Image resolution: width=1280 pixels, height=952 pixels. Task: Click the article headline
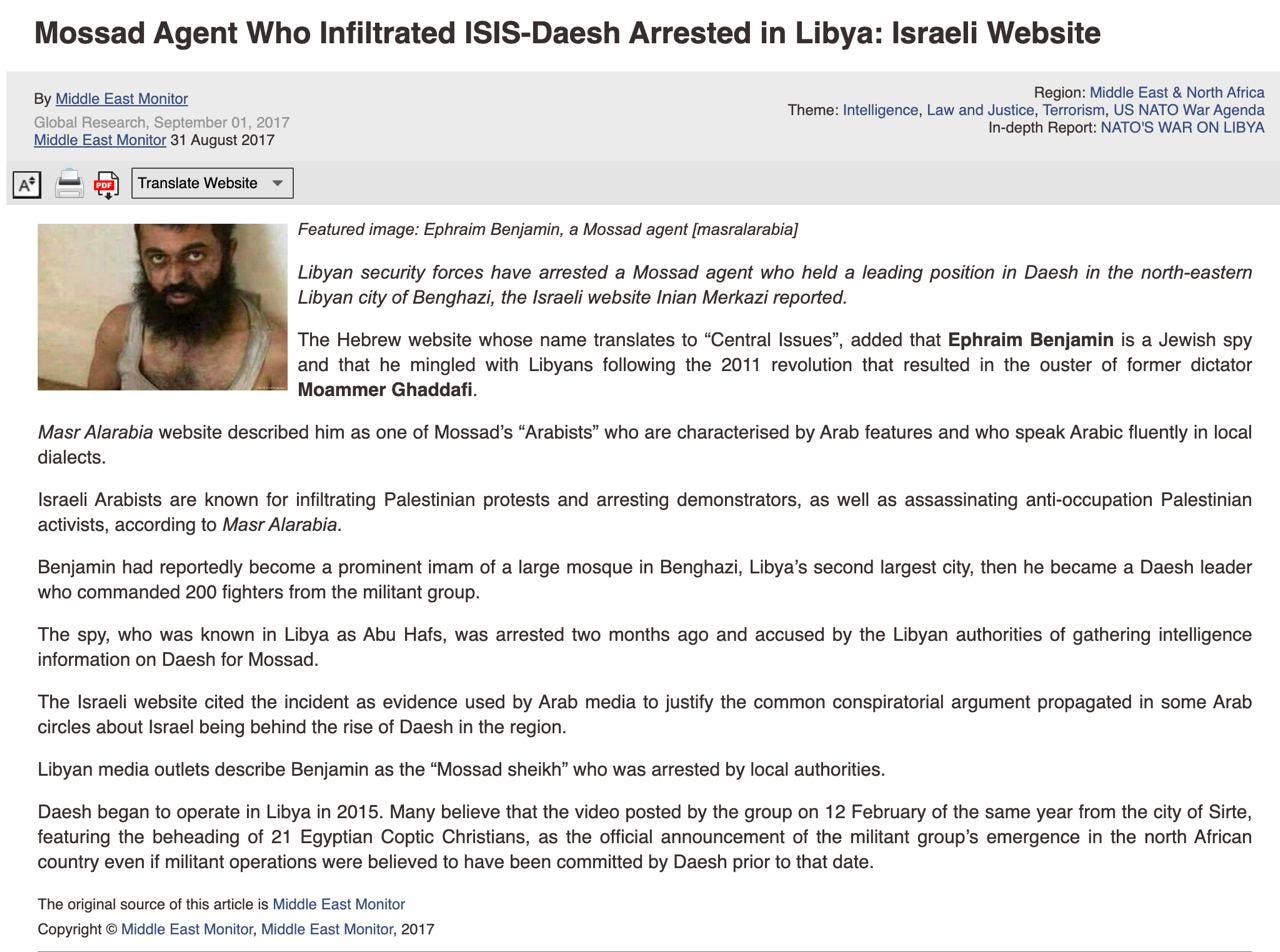pyautogui.click(x=567, y=33)
